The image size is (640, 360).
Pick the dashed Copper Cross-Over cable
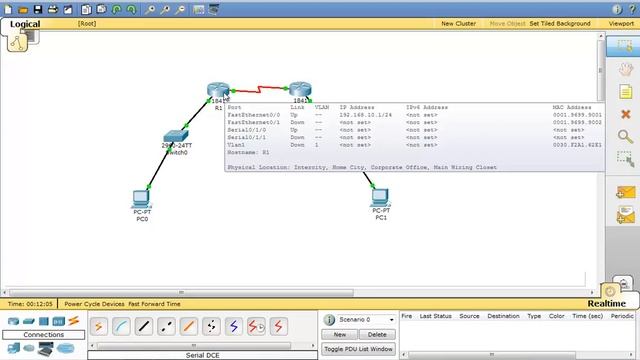click(166, 327)
